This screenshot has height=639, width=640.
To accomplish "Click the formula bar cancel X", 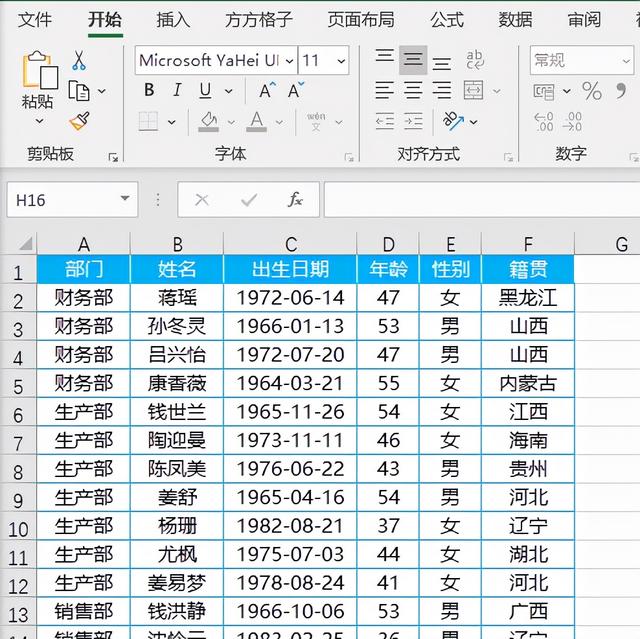I will click(x=202, y=200).
